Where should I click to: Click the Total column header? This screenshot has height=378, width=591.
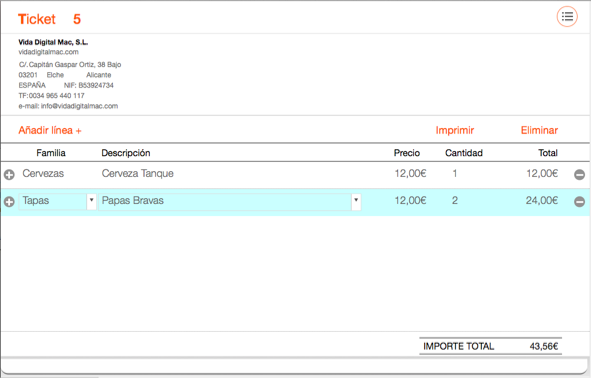tap(548, 153)
